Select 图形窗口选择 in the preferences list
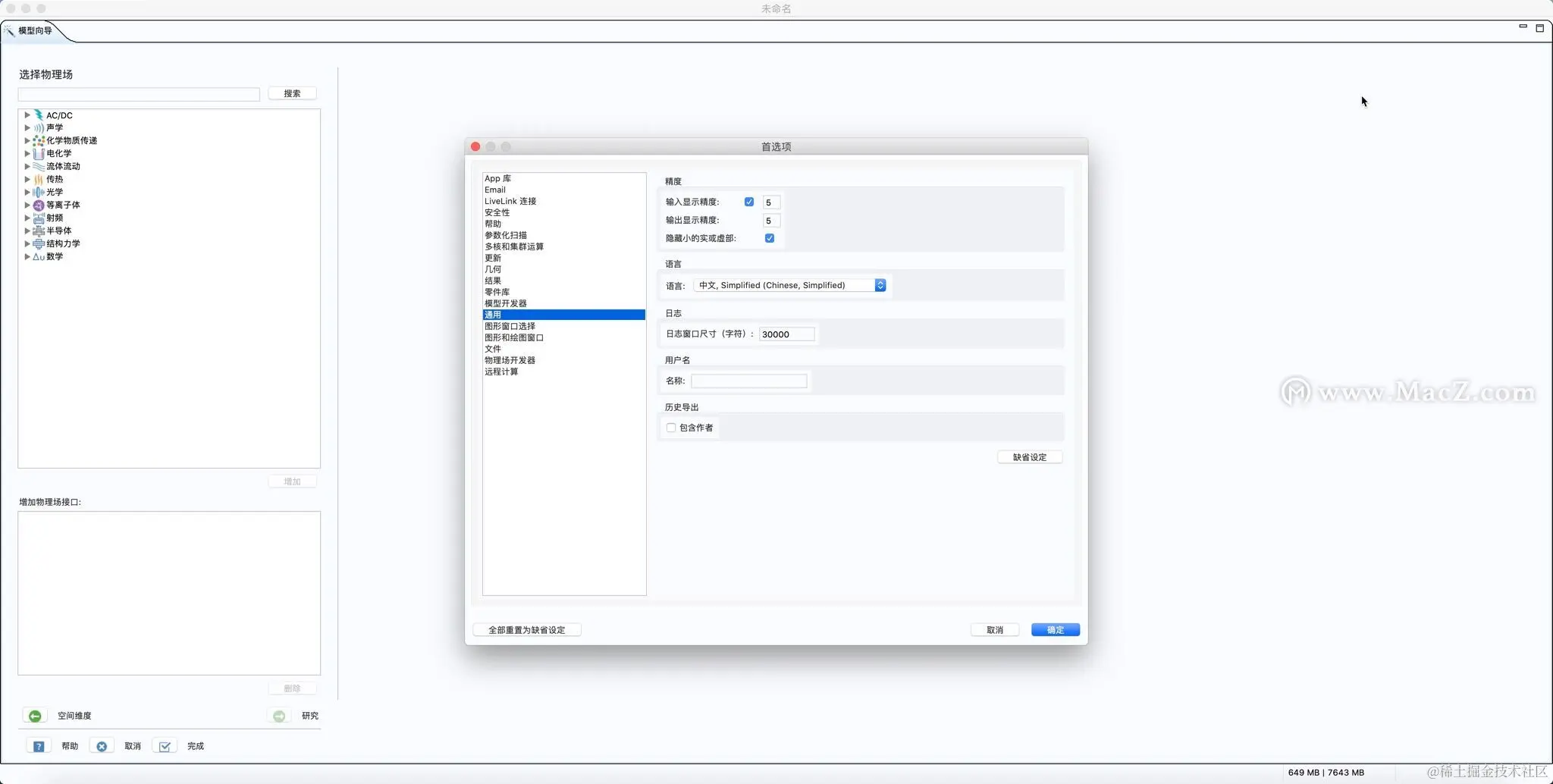 [510, 325]
